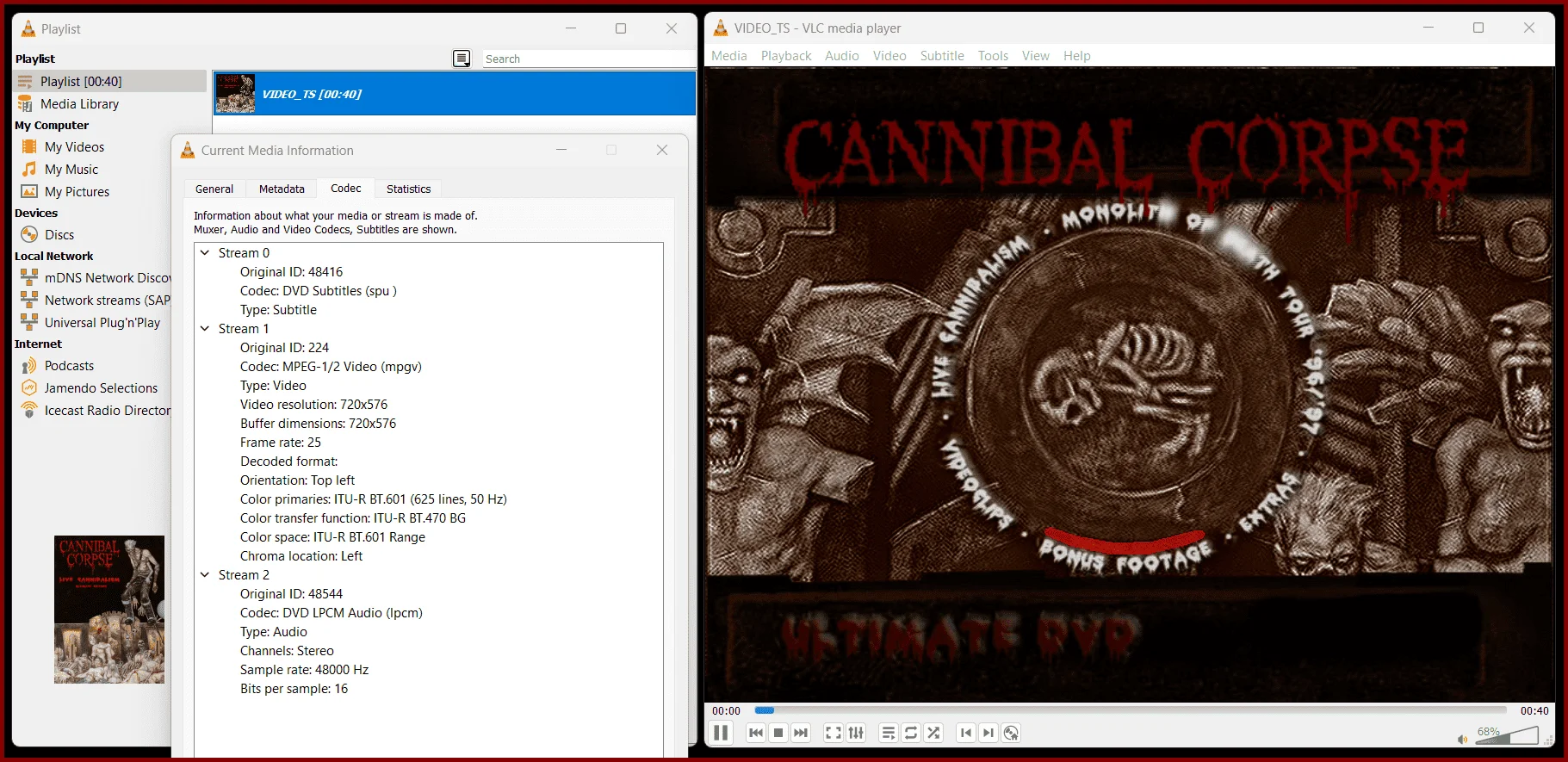The height and width of the screenshot is (762, 1568).
Task: Click the Search field in Playlist window
Action: (588, 59)
